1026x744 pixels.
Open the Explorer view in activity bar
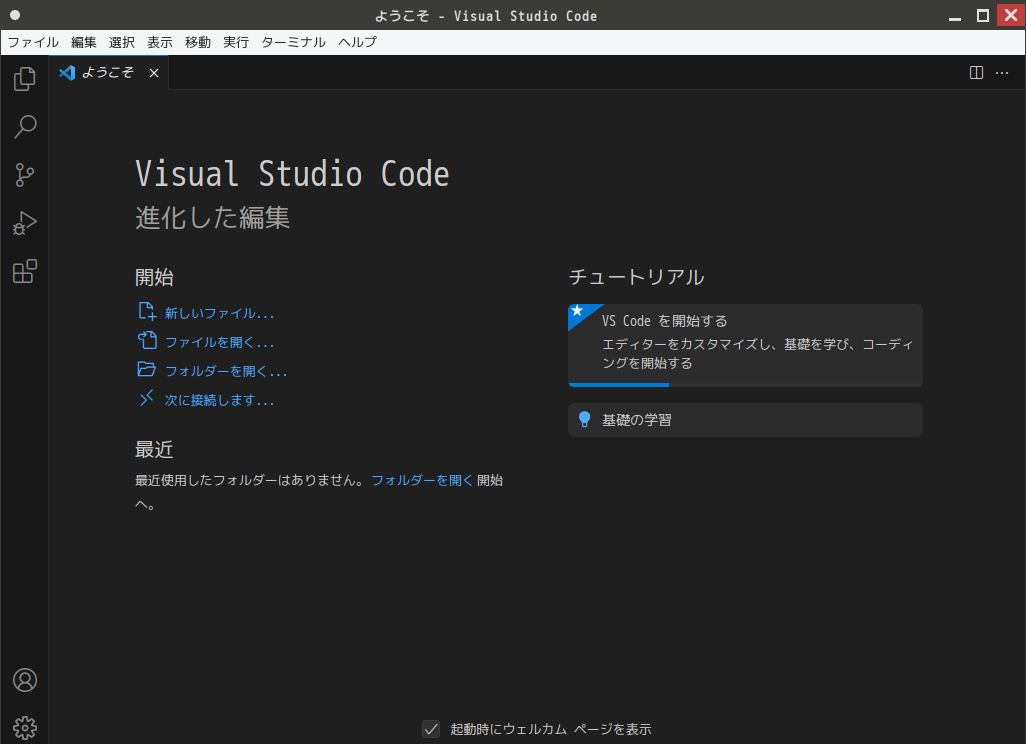(25, 79)
